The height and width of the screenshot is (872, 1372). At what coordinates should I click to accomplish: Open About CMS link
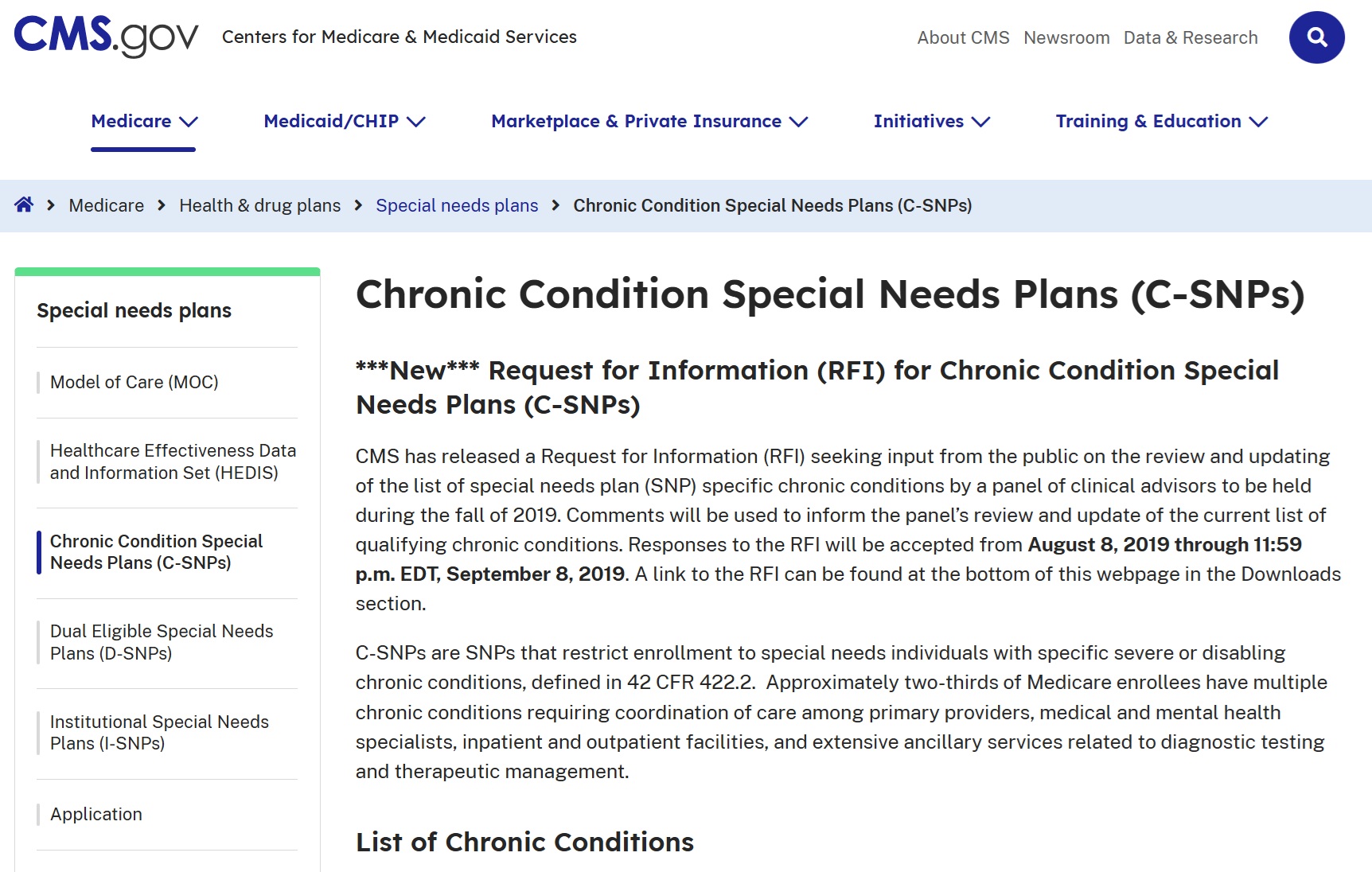point(963,37)
